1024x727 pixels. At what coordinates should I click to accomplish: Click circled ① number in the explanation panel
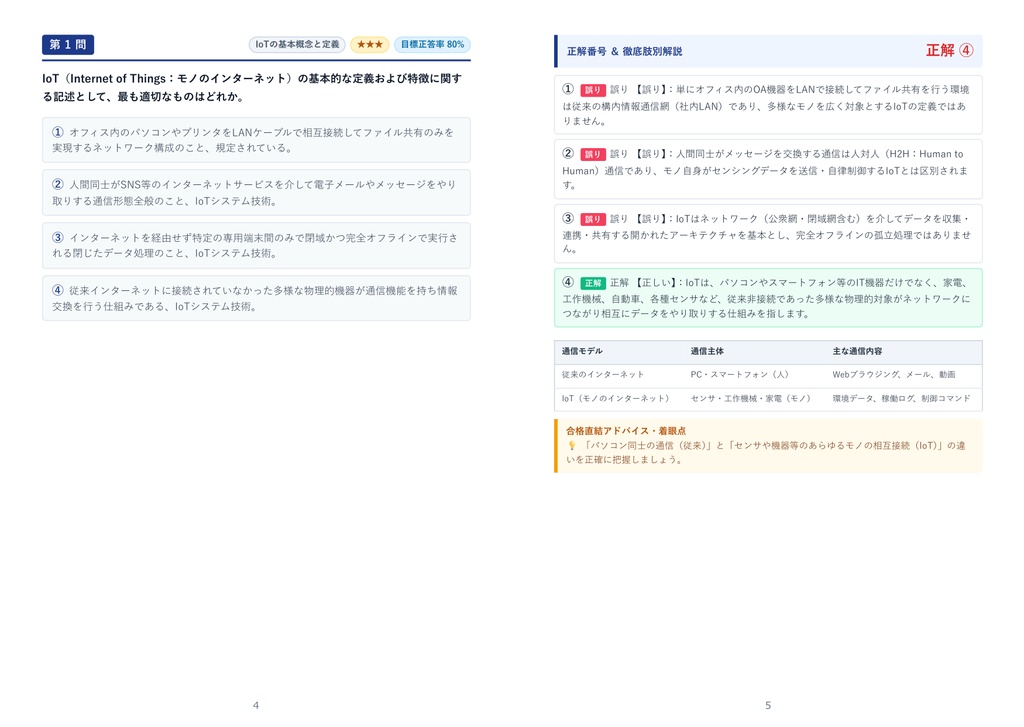click(x=568, y=89)
